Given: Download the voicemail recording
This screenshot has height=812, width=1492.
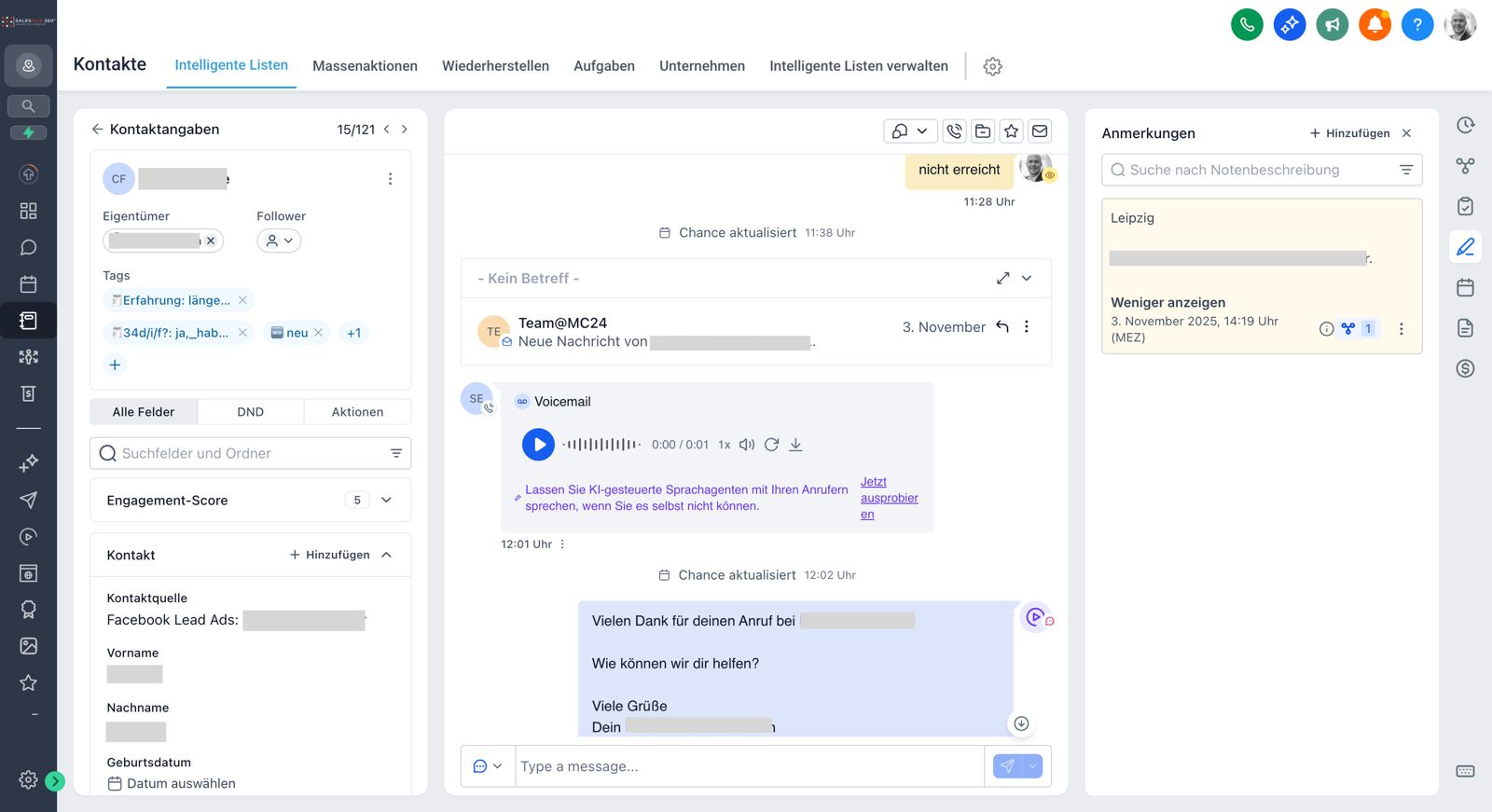Looking at the screenshot, I should click(795, 445).
